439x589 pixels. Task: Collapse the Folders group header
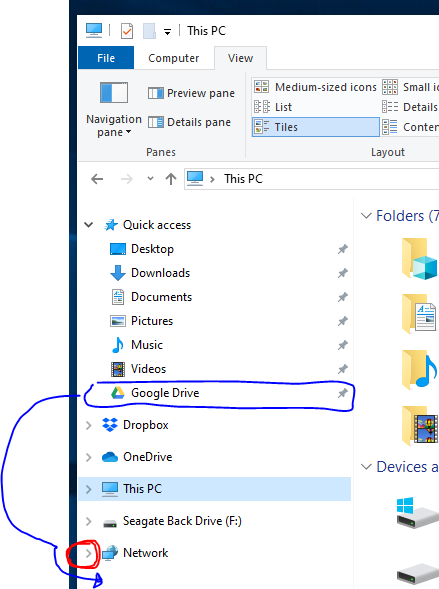click(x=366, y=216)
